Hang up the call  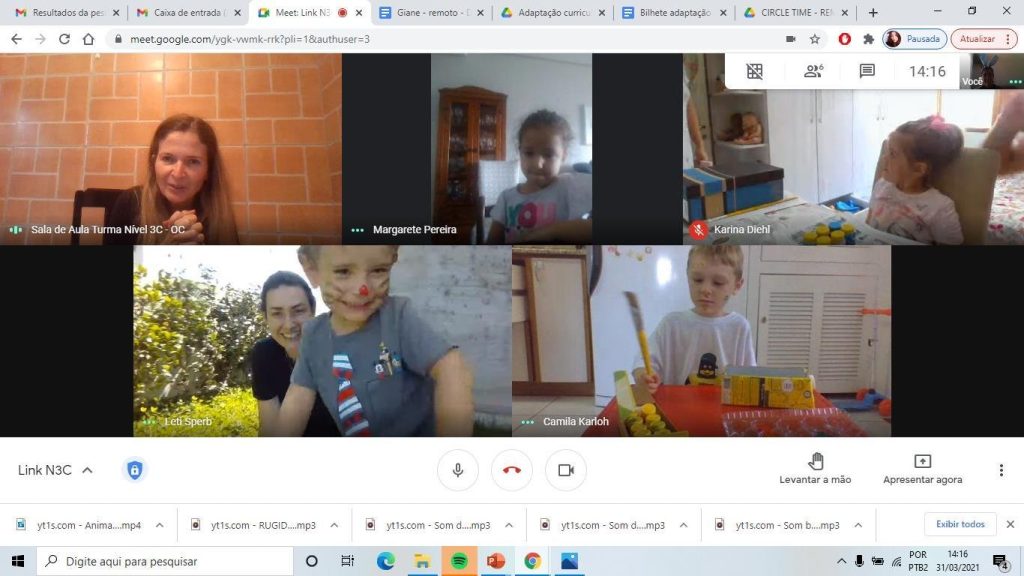point(512,470)
